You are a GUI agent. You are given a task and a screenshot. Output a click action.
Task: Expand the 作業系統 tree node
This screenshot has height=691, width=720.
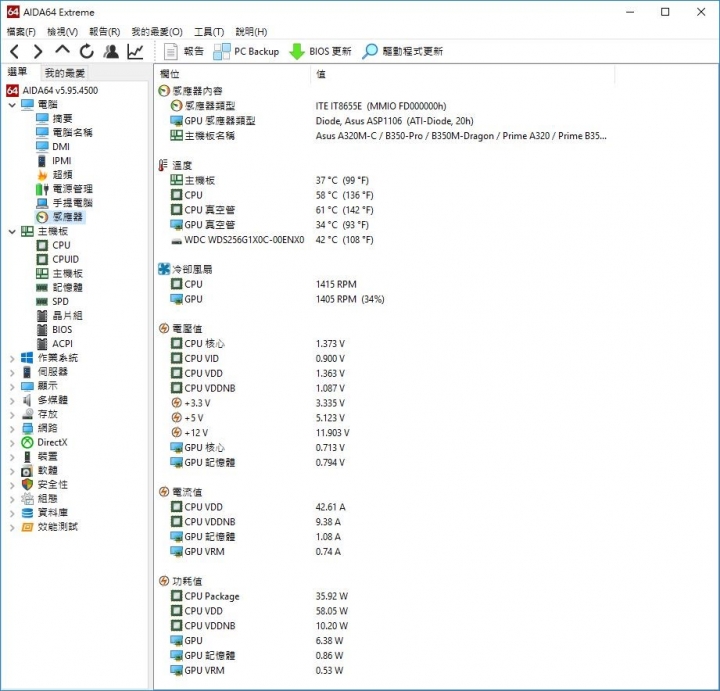pos(12,359)
